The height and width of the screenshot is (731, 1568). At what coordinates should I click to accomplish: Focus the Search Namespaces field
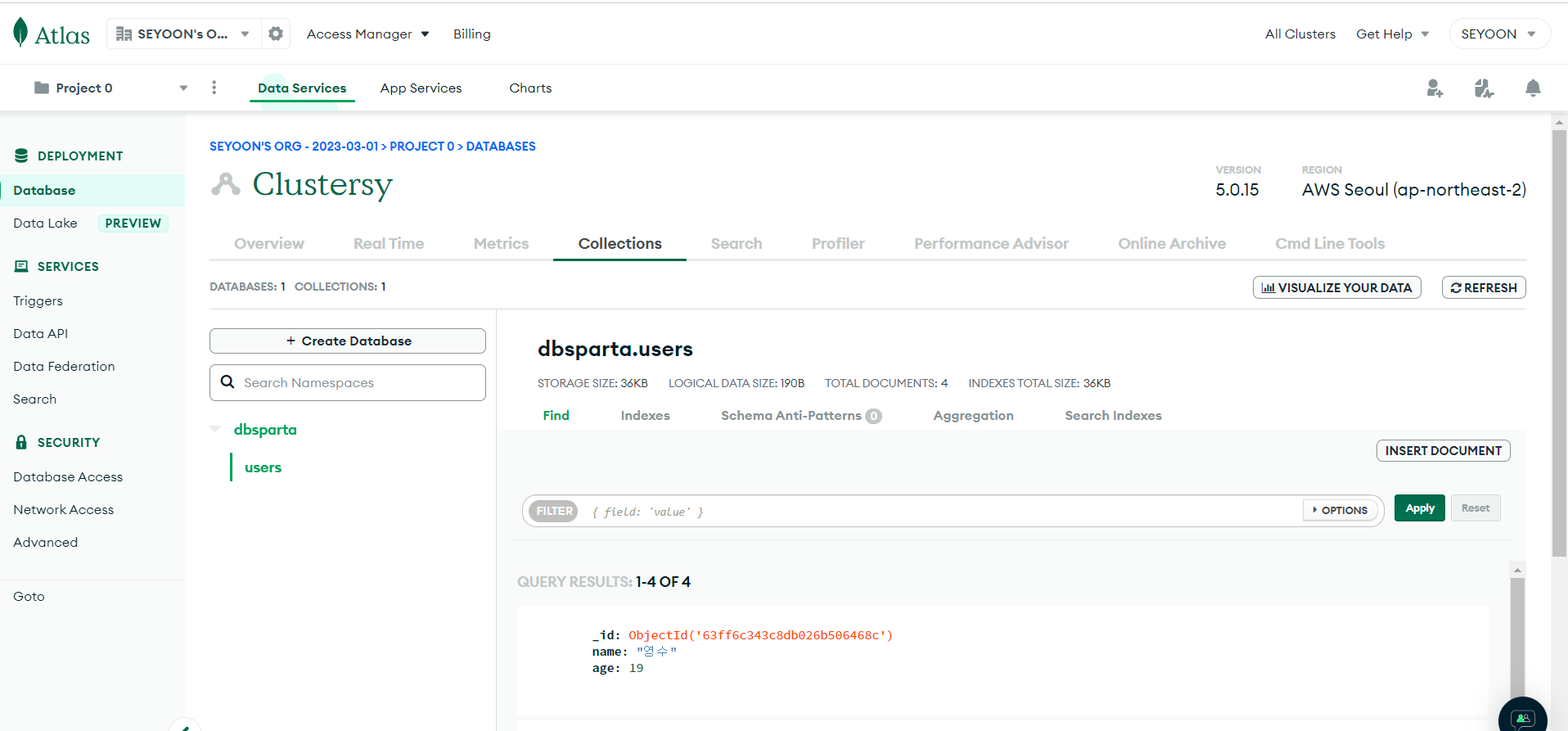pyautogui.click(x=348, y=382)
